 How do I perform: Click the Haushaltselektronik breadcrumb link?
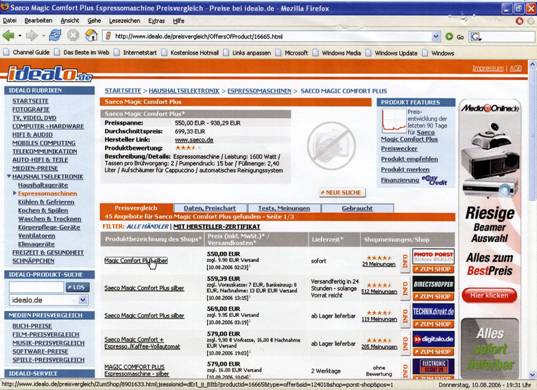click(184, 91)
